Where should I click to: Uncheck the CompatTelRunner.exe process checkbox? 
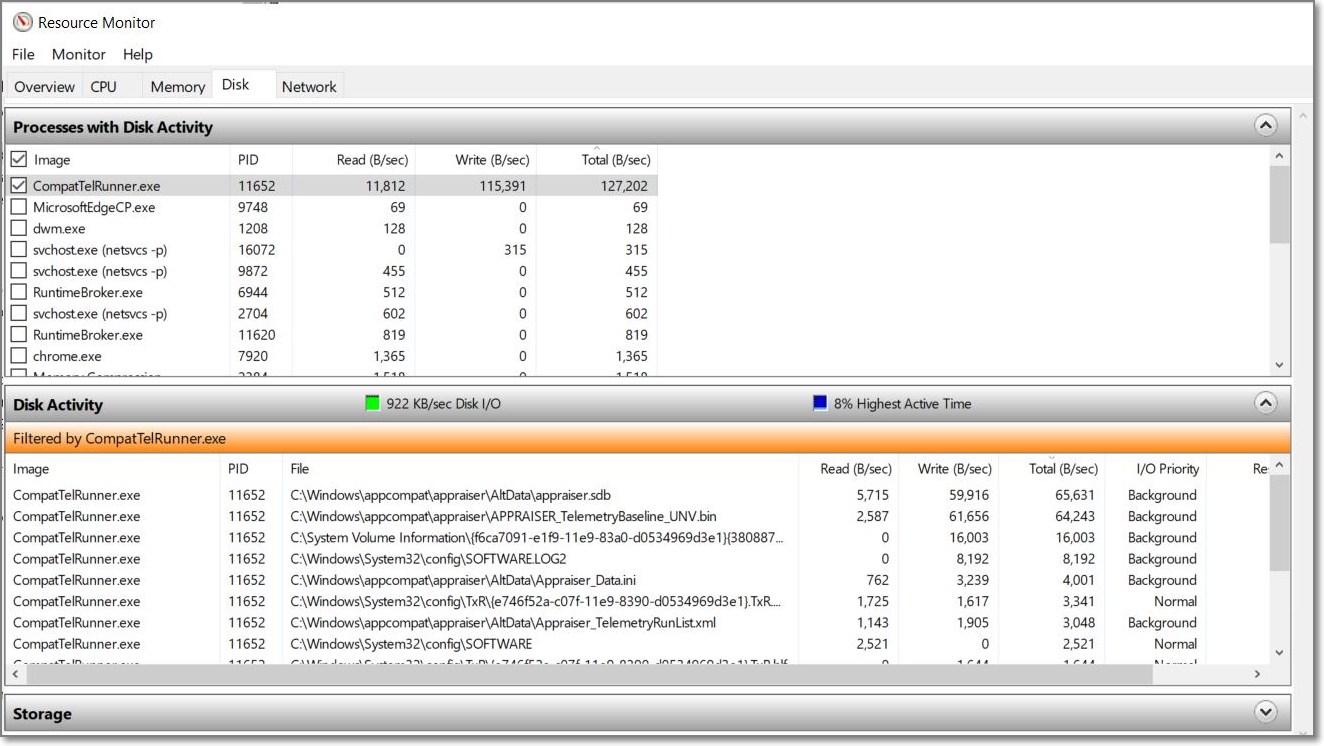pyautogui.click(x=19, y=185)
